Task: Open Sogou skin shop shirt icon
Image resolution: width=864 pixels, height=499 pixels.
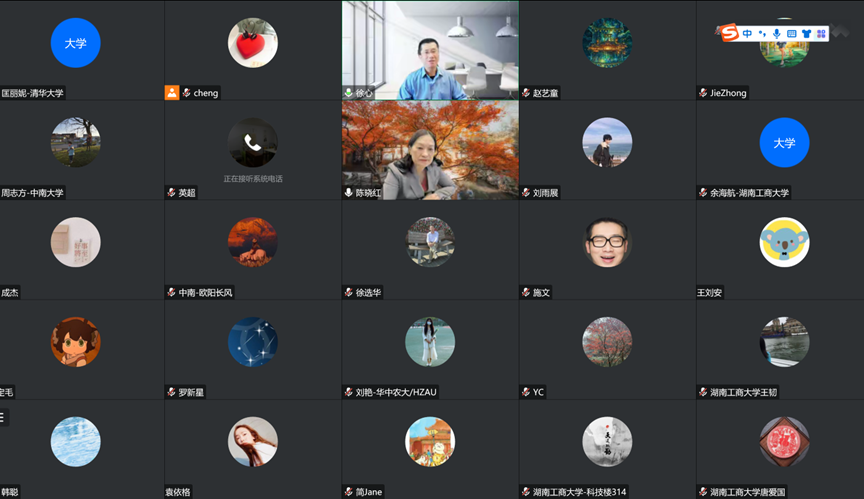Action: (x=806, y=34)
